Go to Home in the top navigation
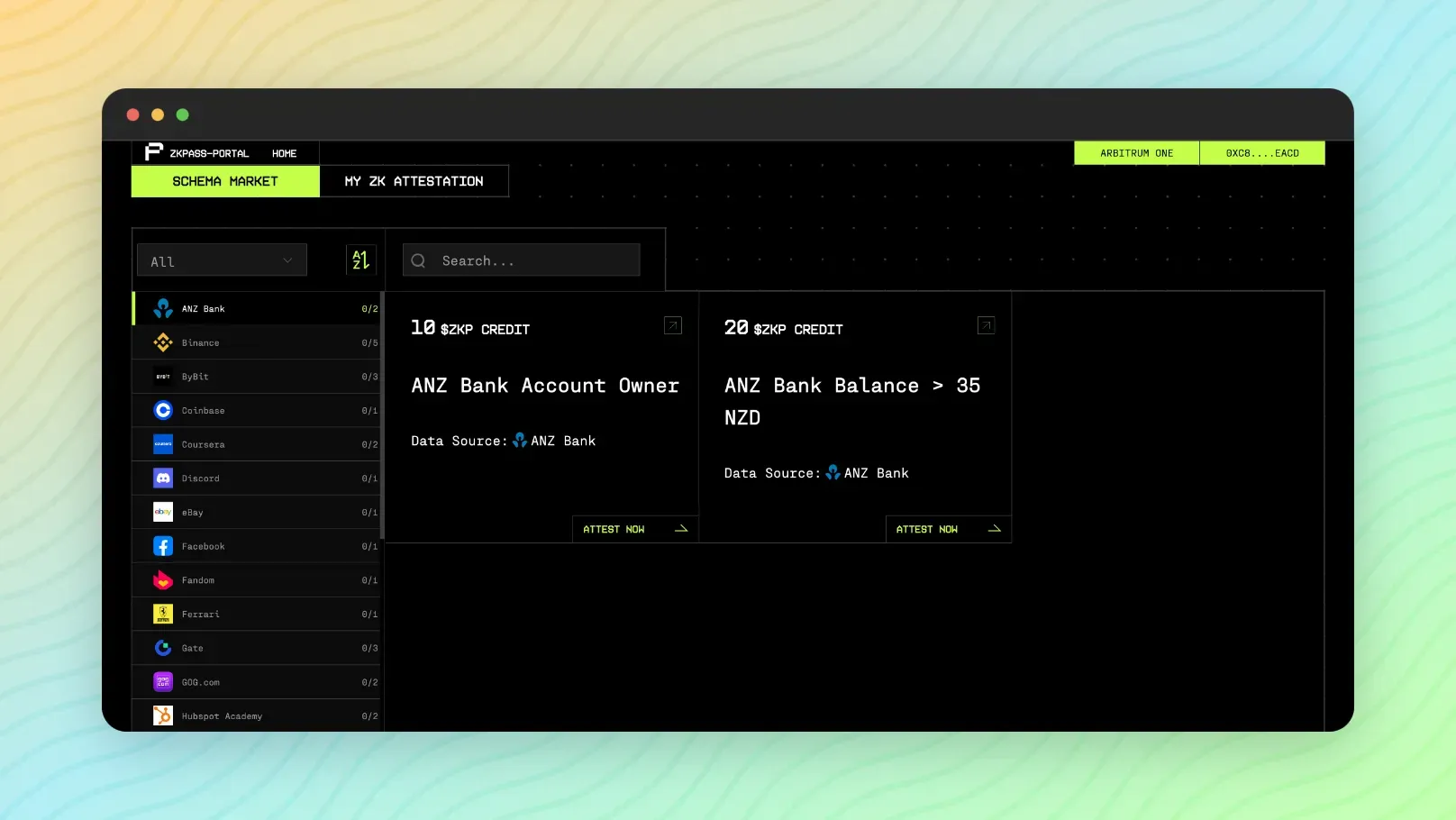Image resolution: width=1456 pixels, height=820 pixels. (285, 153)
